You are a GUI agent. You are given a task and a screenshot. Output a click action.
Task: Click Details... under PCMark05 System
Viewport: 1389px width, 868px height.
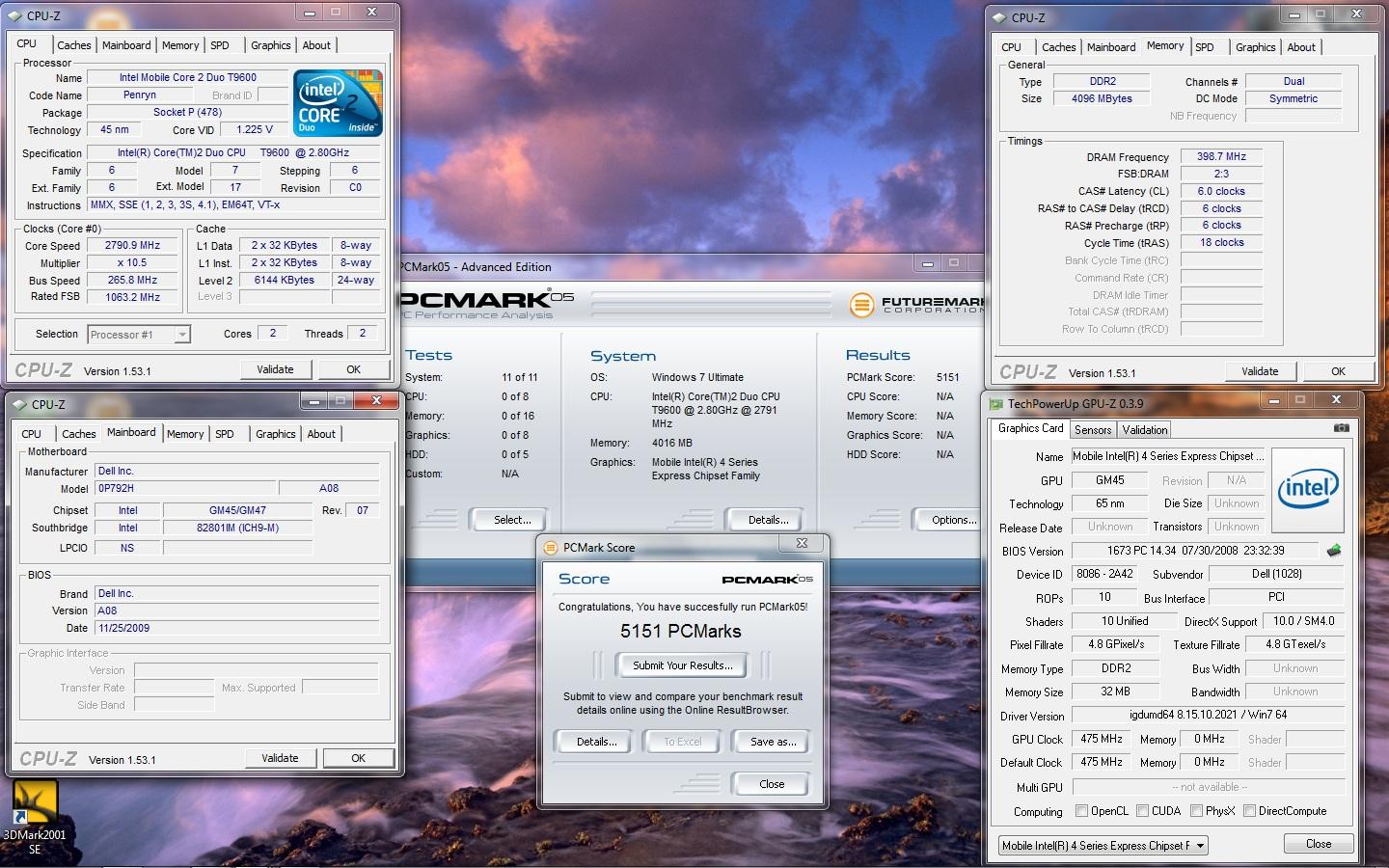point(768,520)
